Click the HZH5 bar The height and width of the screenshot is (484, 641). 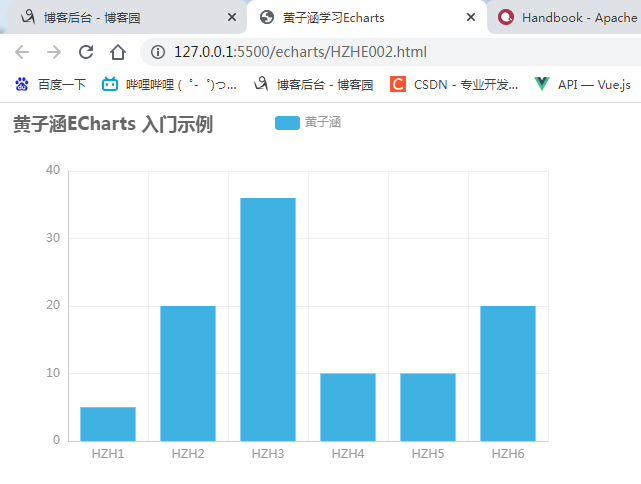coord(428,407)
